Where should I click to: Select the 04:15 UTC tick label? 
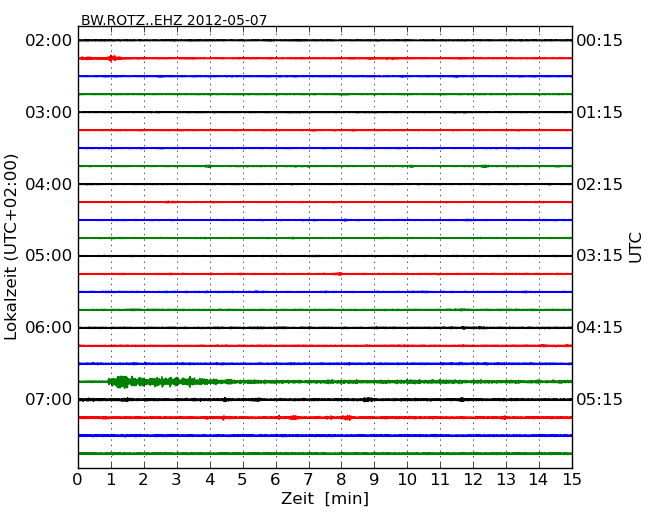tap(599, 328)
